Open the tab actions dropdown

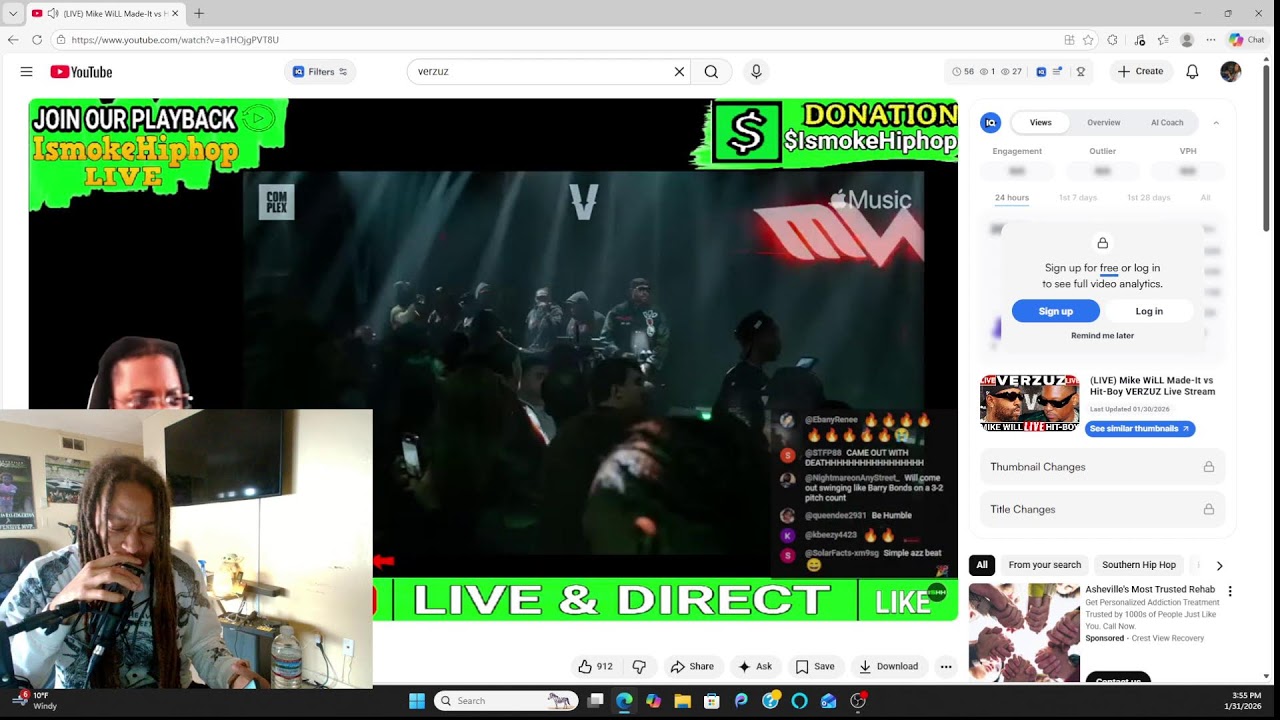13,13
